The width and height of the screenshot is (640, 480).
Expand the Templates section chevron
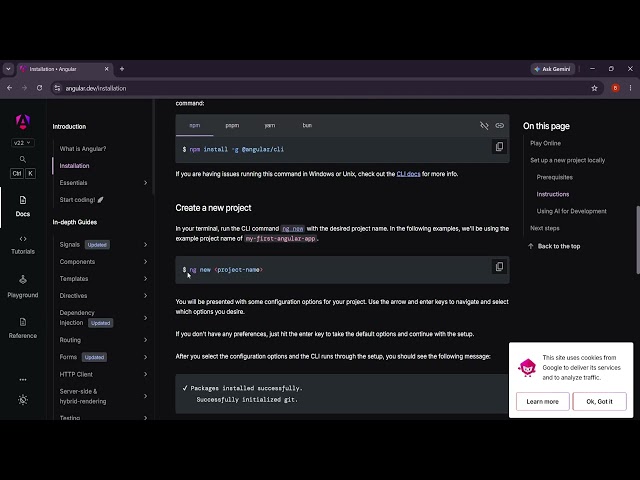click(x=145, y=279)
